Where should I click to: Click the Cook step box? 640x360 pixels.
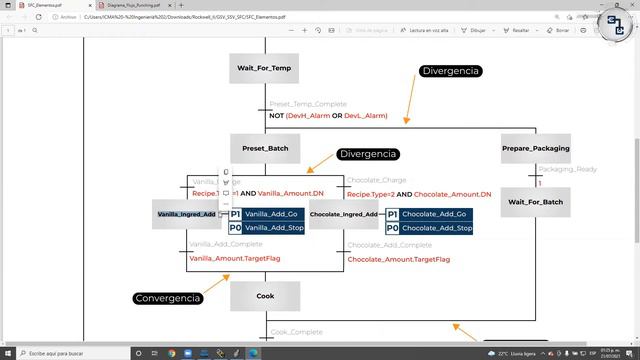click(x=265, y=296)
